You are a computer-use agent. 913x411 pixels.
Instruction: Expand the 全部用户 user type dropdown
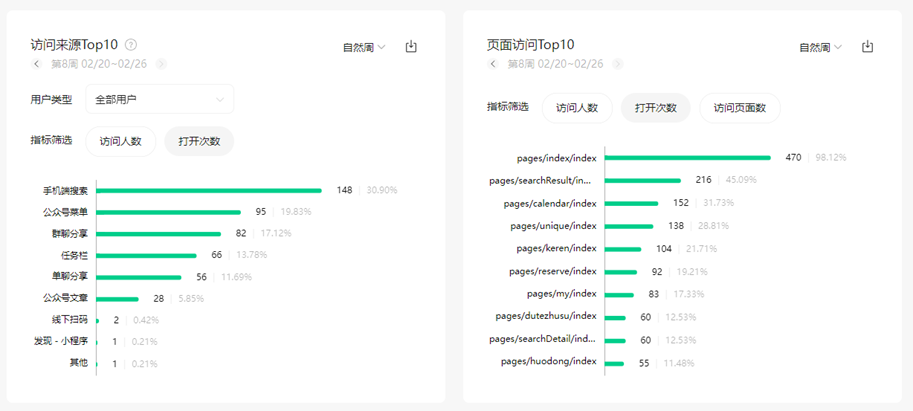pos(160,100)
